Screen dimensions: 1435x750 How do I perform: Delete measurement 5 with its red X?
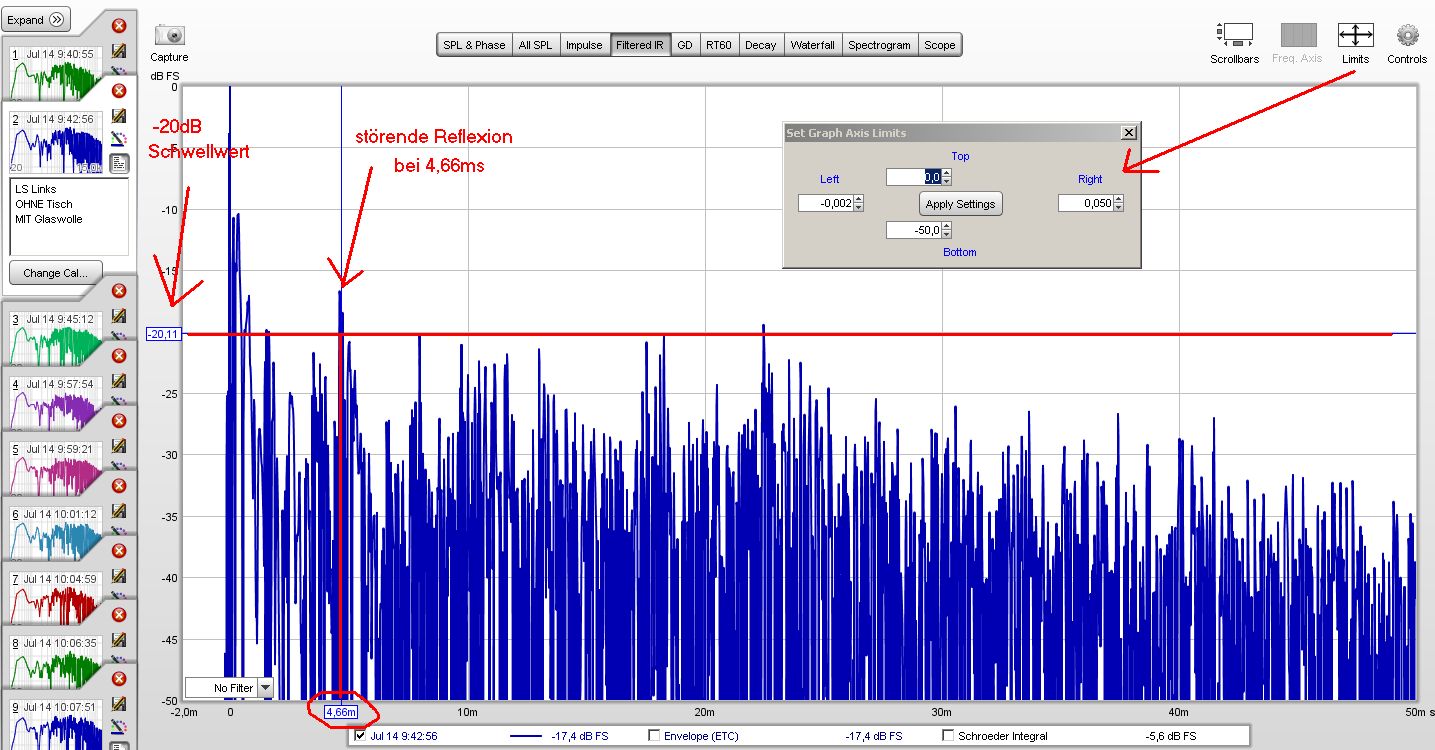119,421
